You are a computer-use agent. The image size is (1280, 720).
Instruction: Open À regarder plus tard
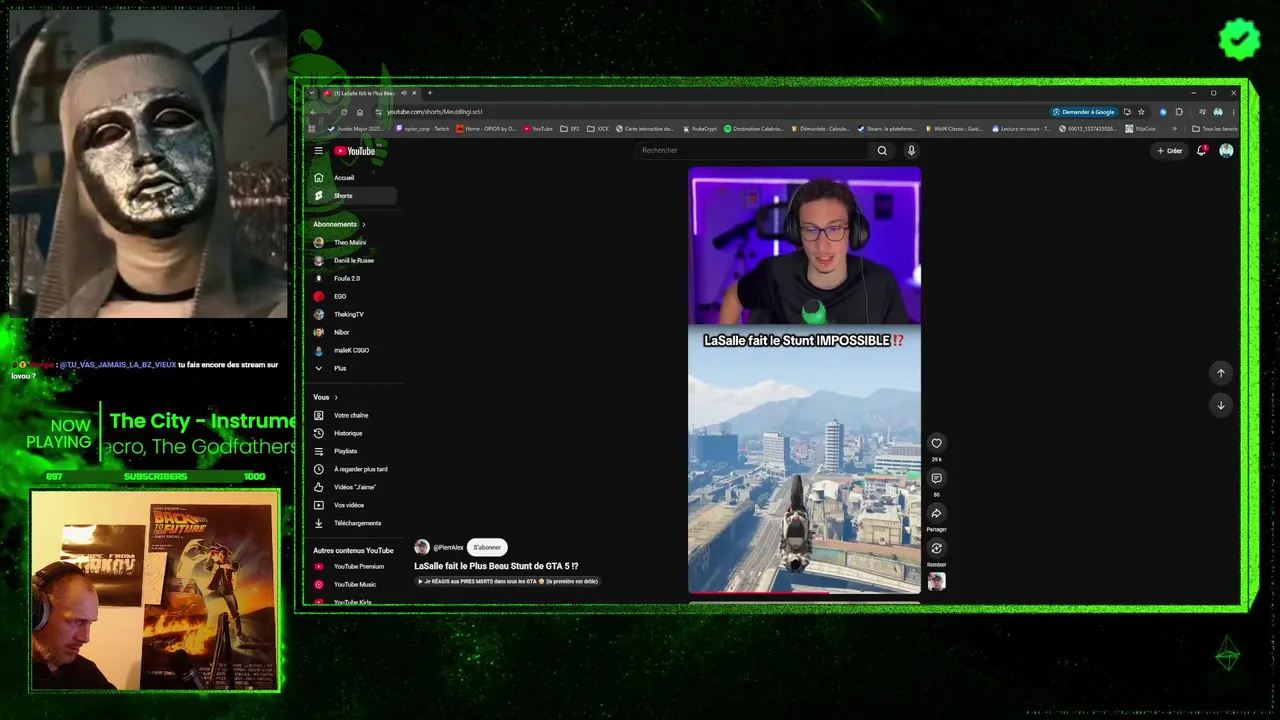pos(351,470)
